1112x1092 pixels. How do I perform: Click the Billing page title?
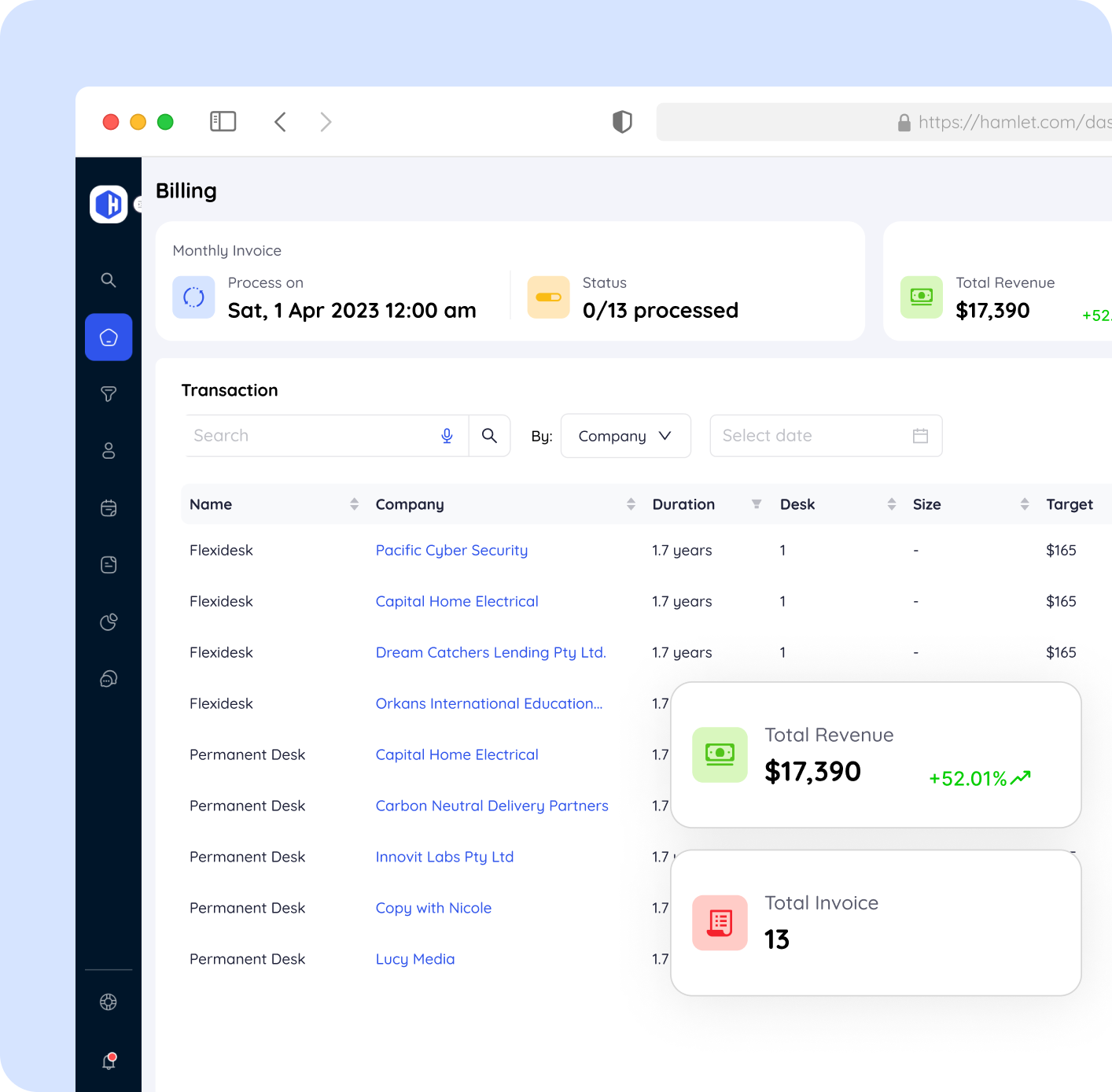pyautogui.click(x=186, y=191)
